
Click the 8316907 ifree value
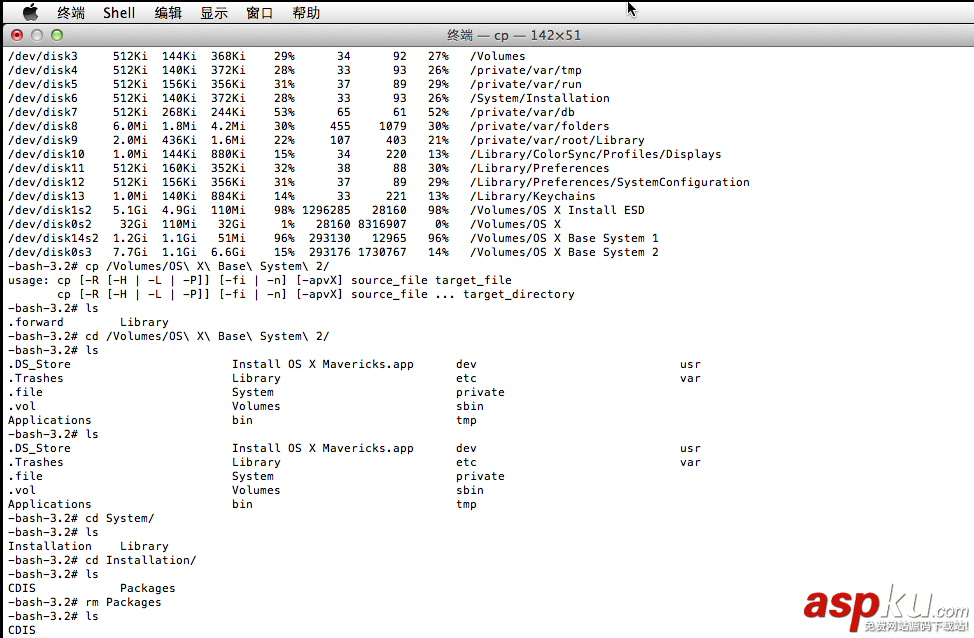click(x=382, y=224)
